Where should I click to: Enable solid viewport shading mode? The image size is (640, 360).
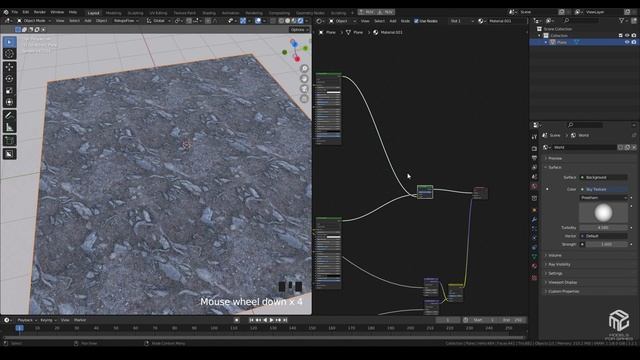click(288, 20)
